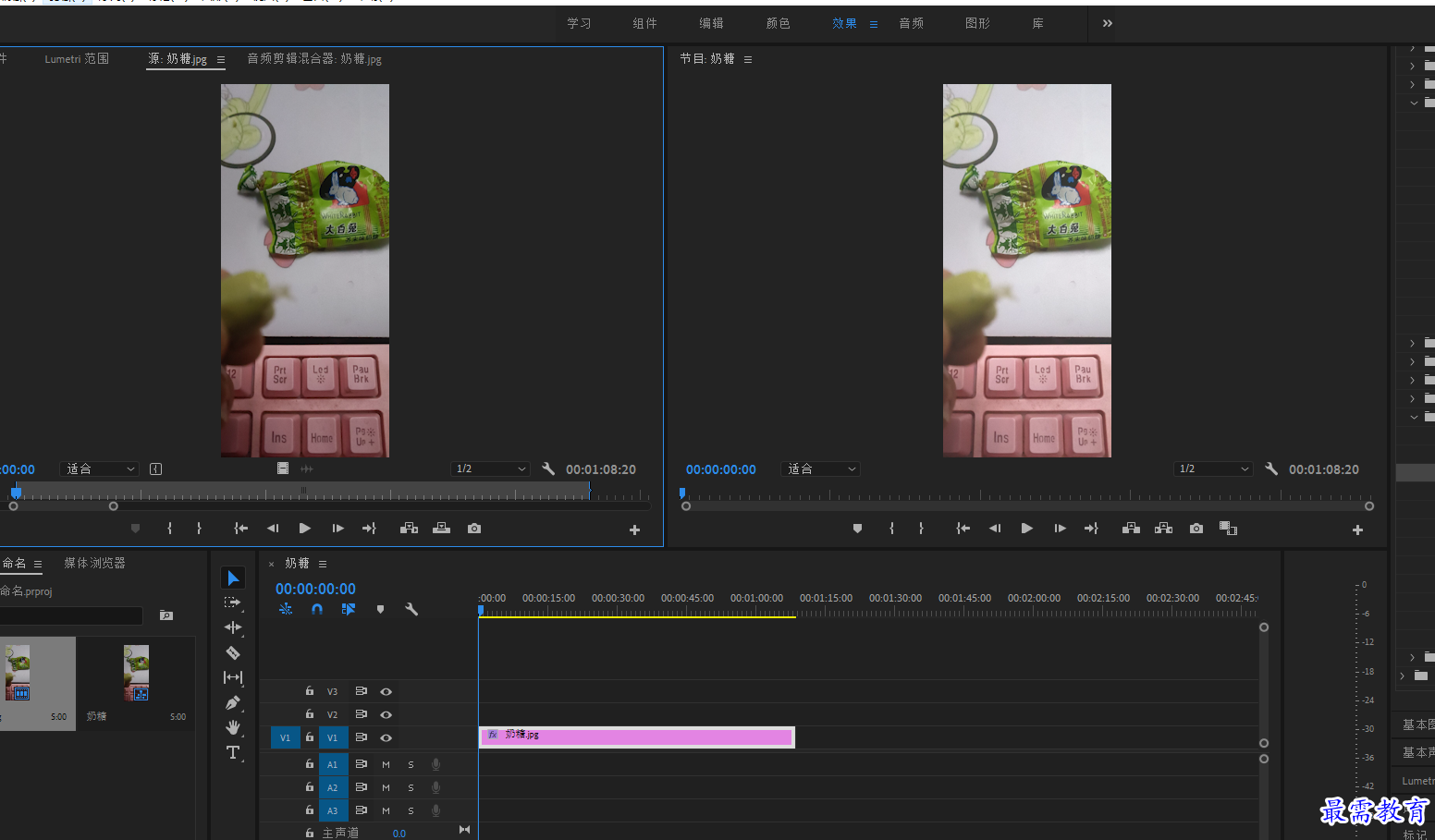Open Source monitor 1/2 resolution dropdown
This screenshot has height=840, width=1435.
490,469
